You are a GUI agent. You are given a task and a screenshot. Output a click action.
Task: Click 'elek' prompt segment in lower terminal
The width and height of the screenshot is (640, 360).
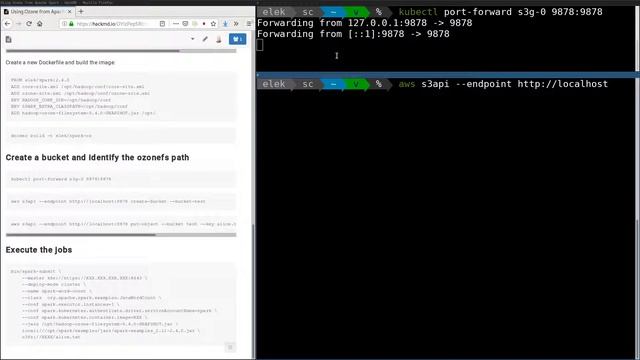coord(273,84)
